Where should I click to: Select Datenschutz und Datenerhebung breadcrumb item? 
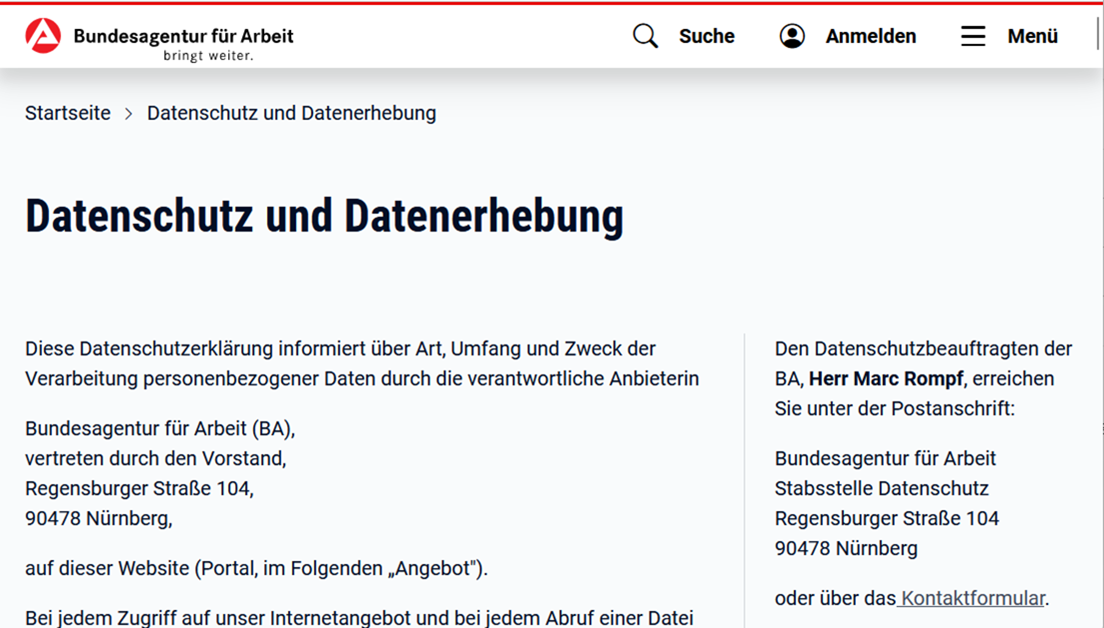(x=291, y=113)
